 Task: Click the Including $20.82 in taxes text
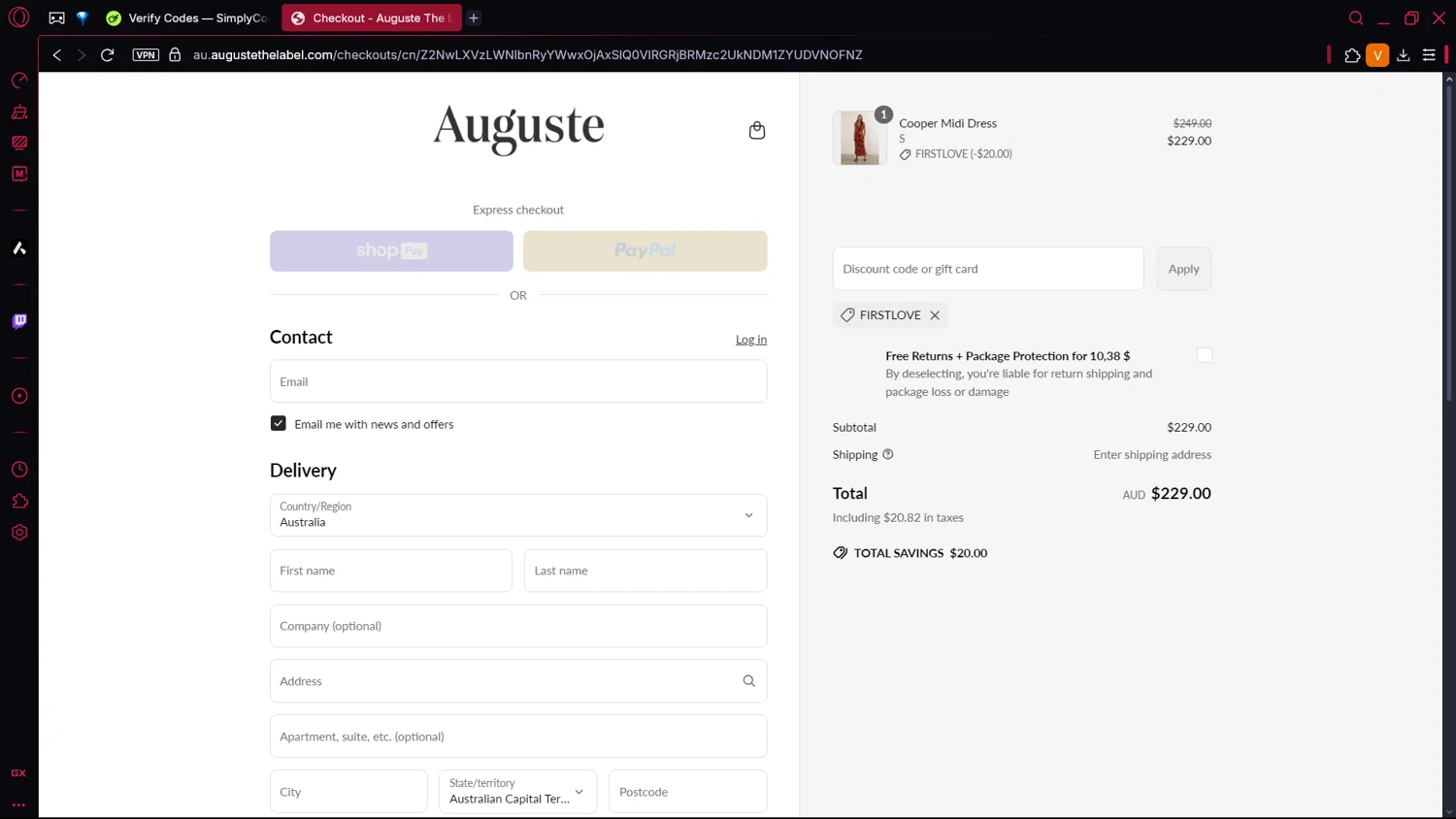coord(898,518)
